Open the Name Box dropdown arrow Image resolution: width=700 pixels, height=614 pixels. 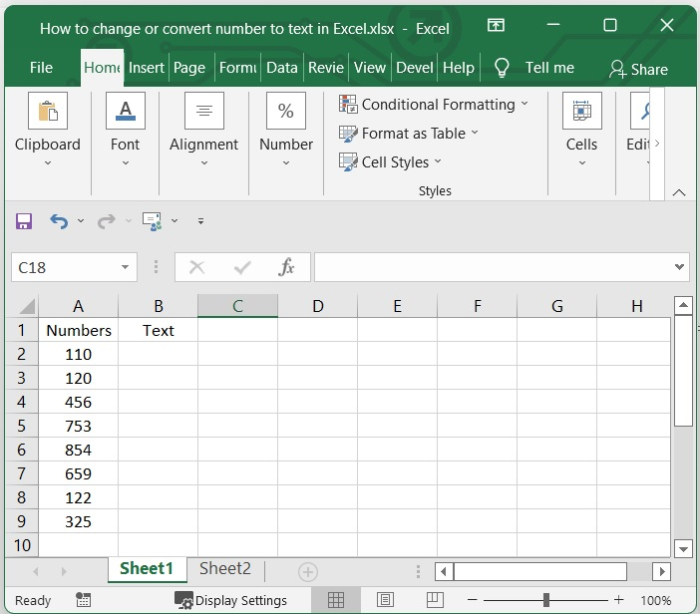coord(125,267)
